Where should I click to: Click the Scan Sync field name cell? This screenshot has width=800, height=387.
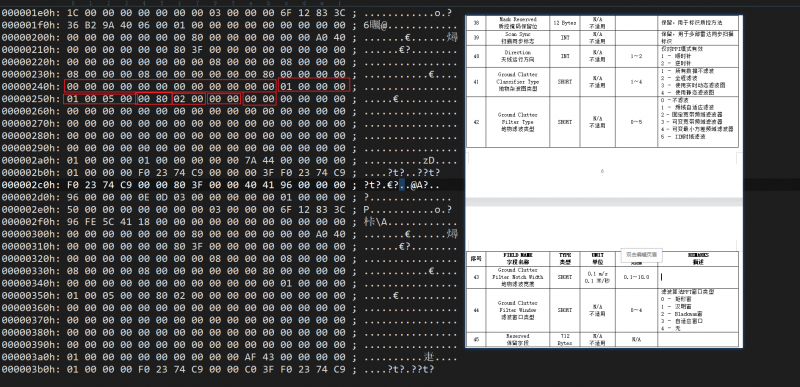pos(517,37)
